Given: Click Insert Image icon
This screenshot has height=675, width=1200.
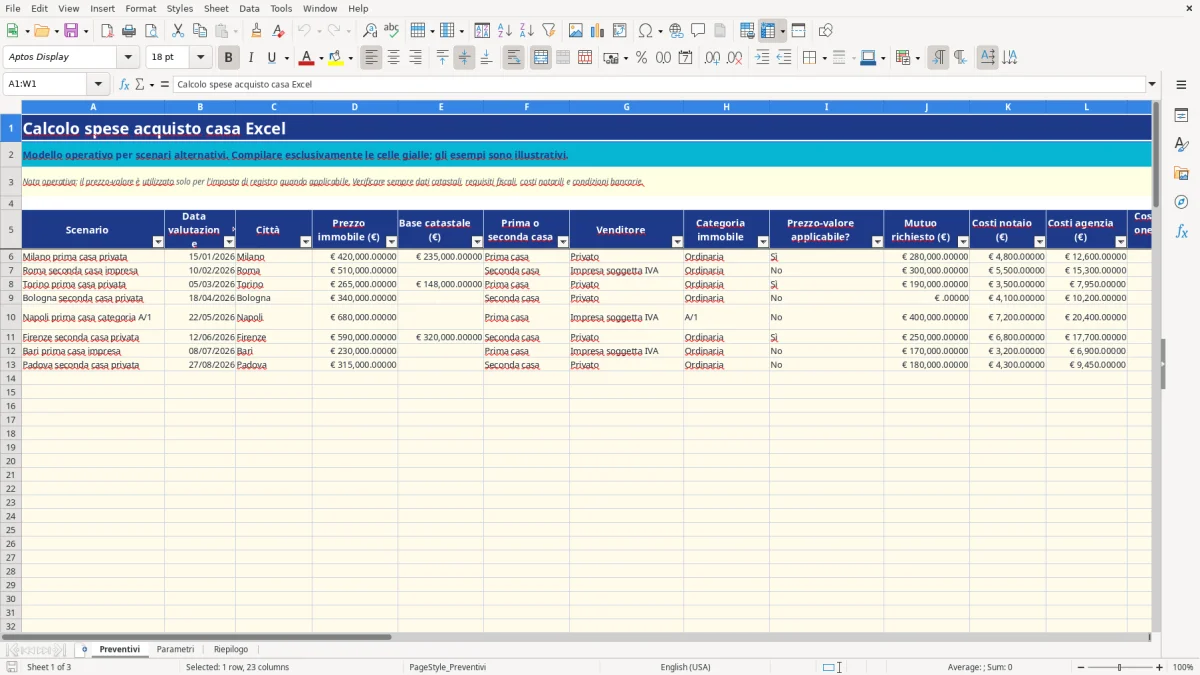Looking at the screenshot, I should pos(576,31).
